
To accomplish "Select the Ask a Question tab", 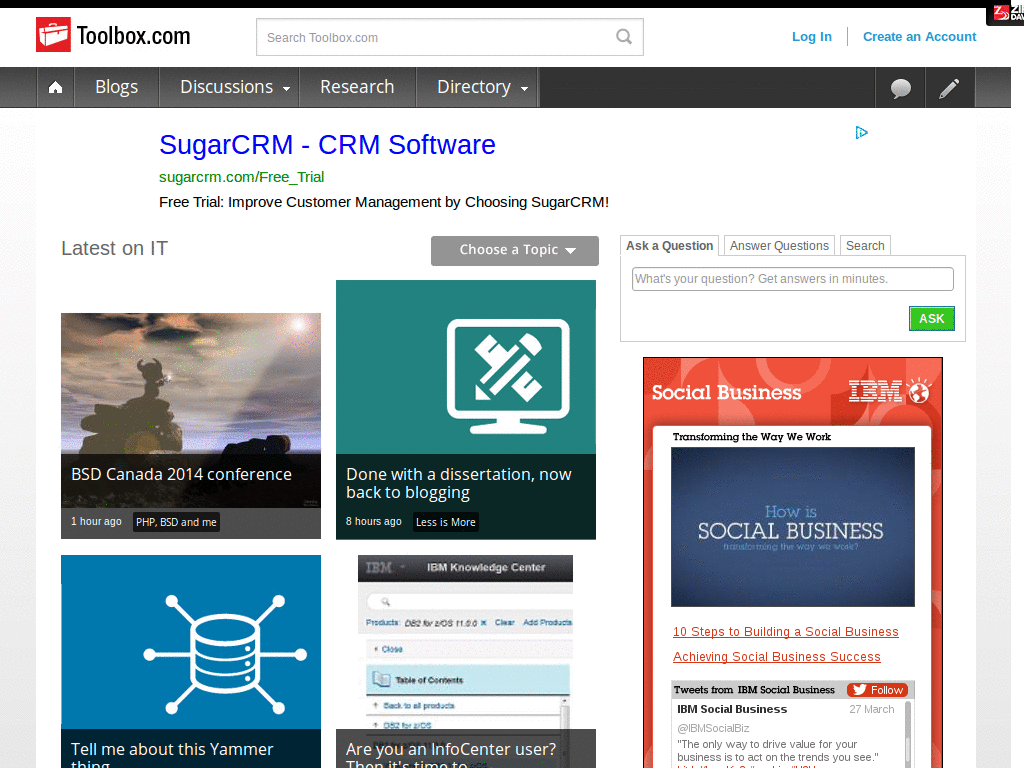I will pyautogui.click(x=669, y=246).
